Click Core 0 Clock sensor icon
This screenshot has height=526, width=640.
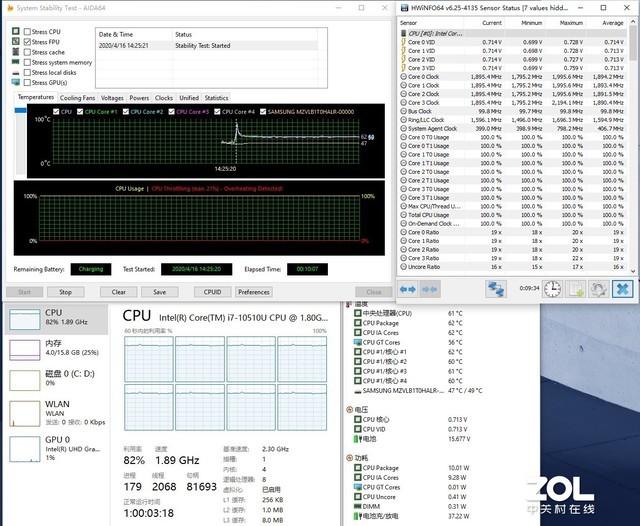[x=403, y=76]
